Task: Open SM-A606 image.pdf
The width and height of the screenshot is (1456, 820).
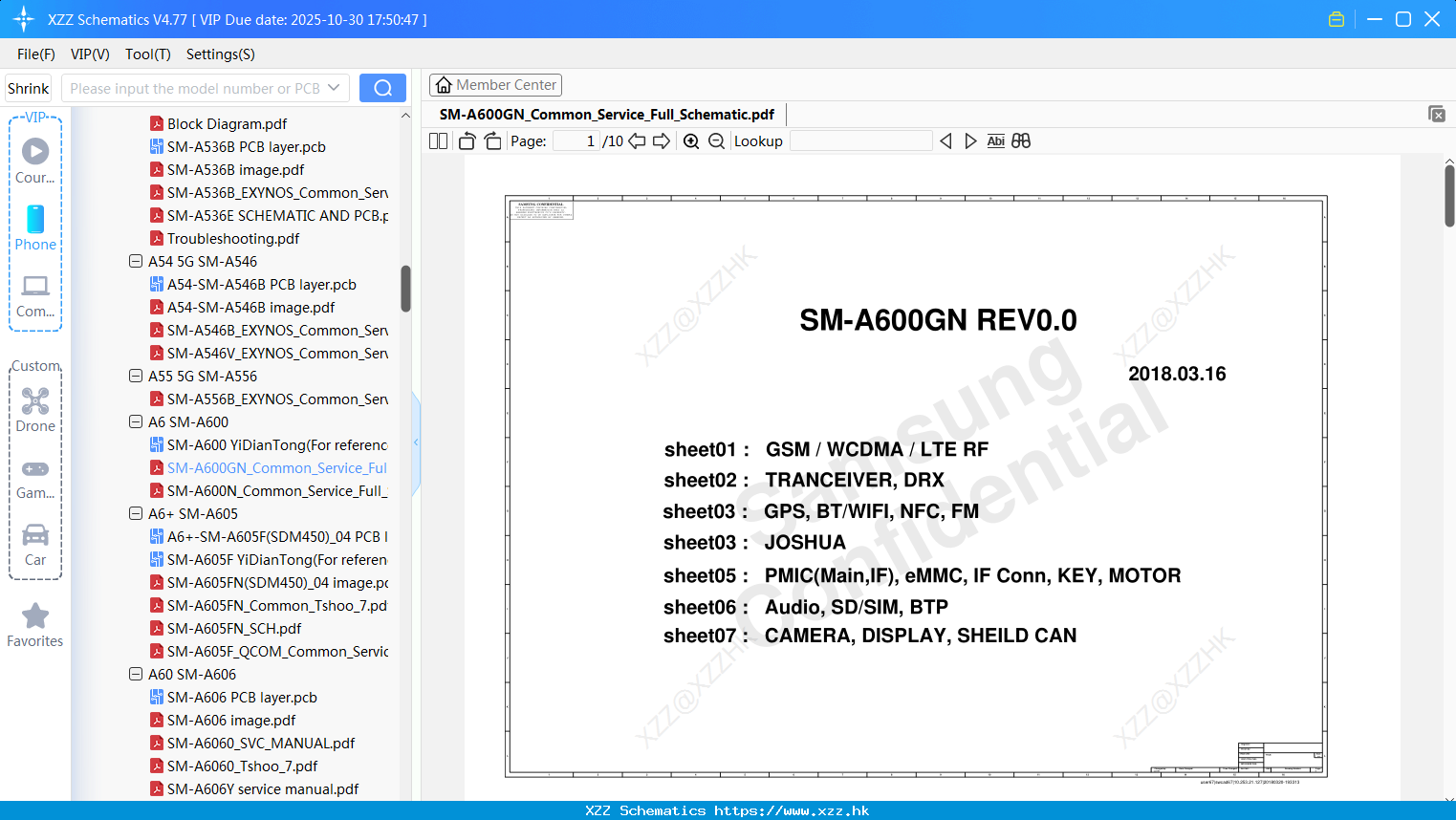Action: pos(223,720)
